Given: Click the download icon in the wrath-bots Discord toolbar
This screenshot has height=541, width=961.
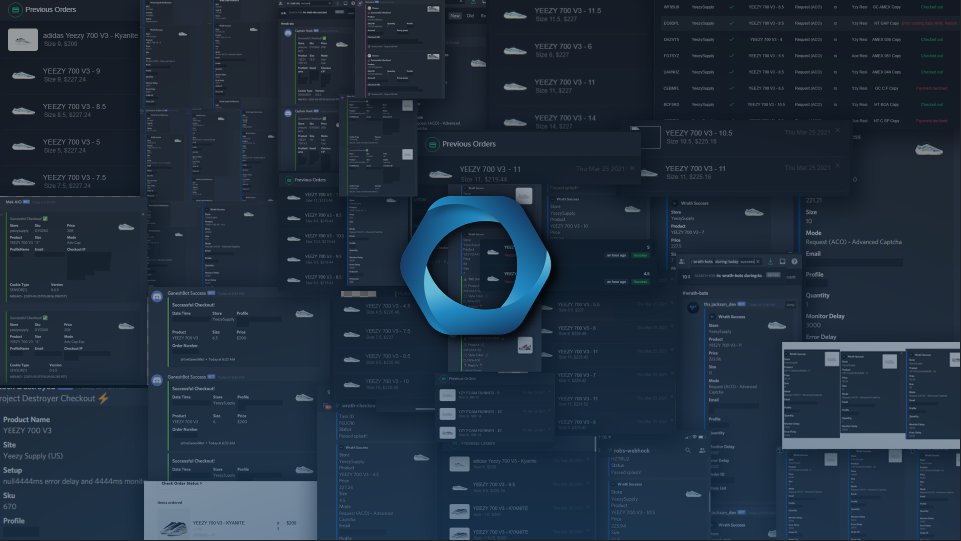Looking at the screenshot, I should click(x=770, y=262).
